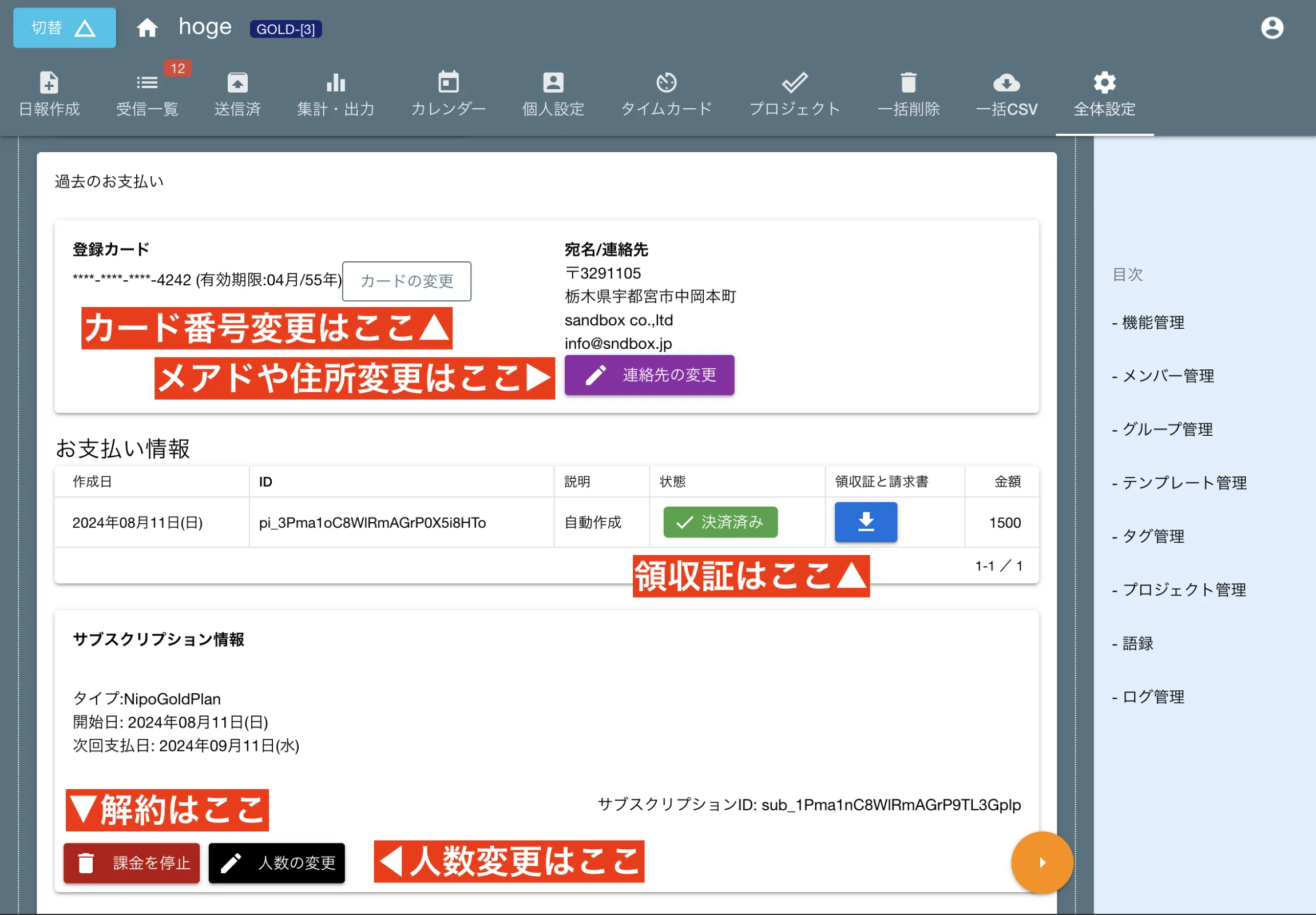Expand the 切替 workspace switcher
This screenshot has width=1316, height=915.
click(64, 27)
